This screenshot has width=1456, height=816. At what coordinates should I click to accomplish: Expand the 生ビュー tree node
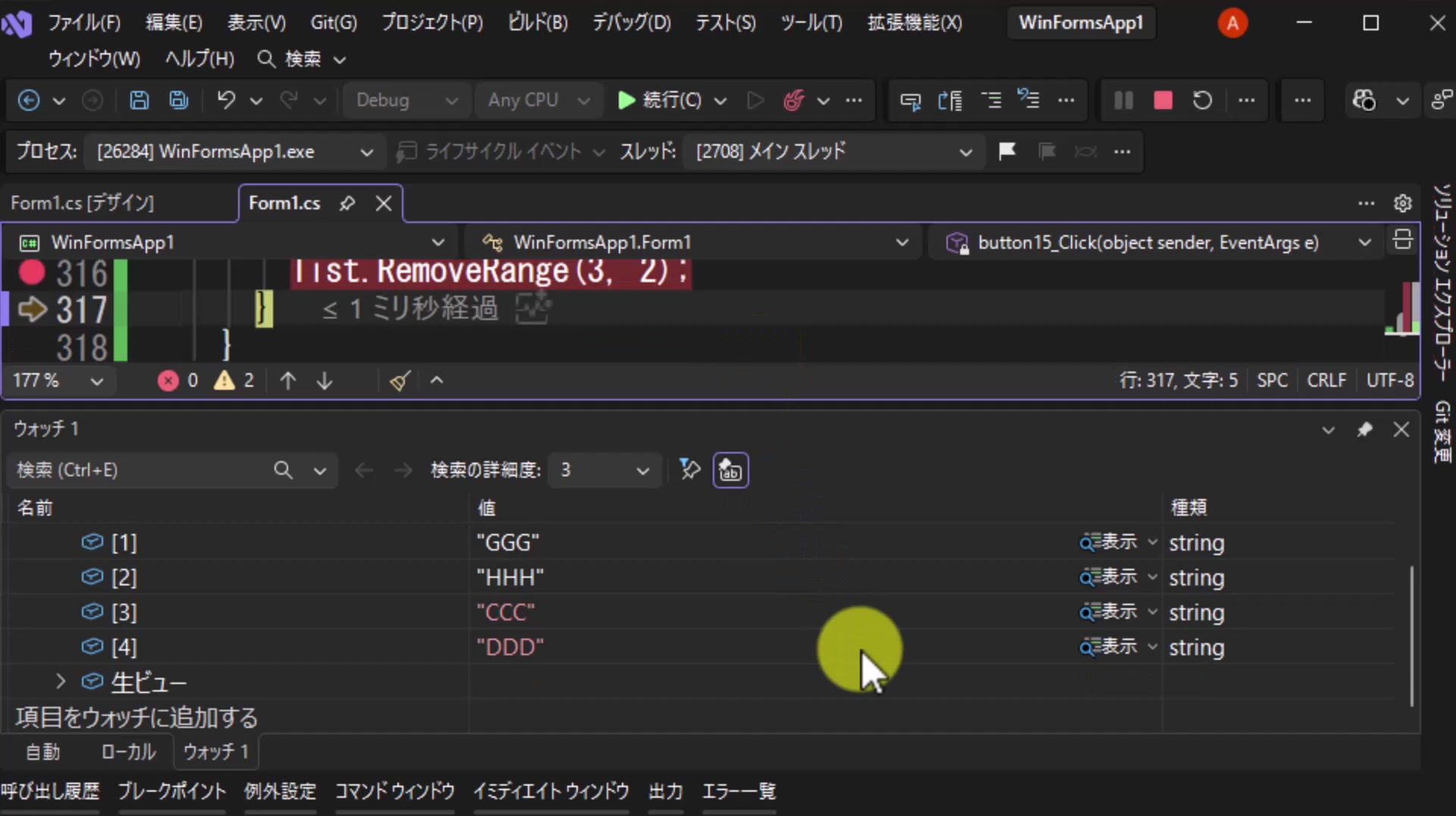(x=61, y=682)
